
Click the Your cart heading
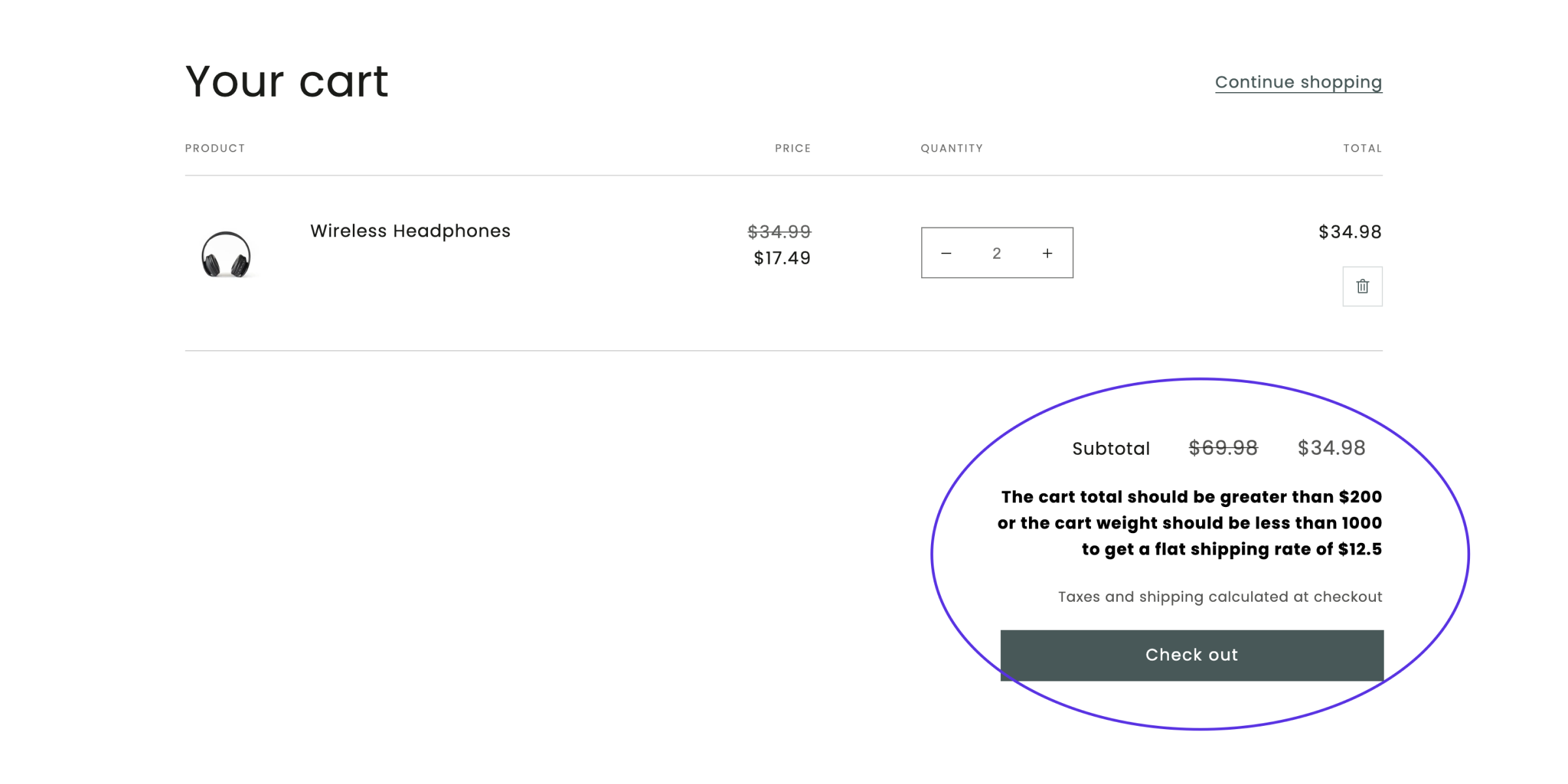pos(287,82)
